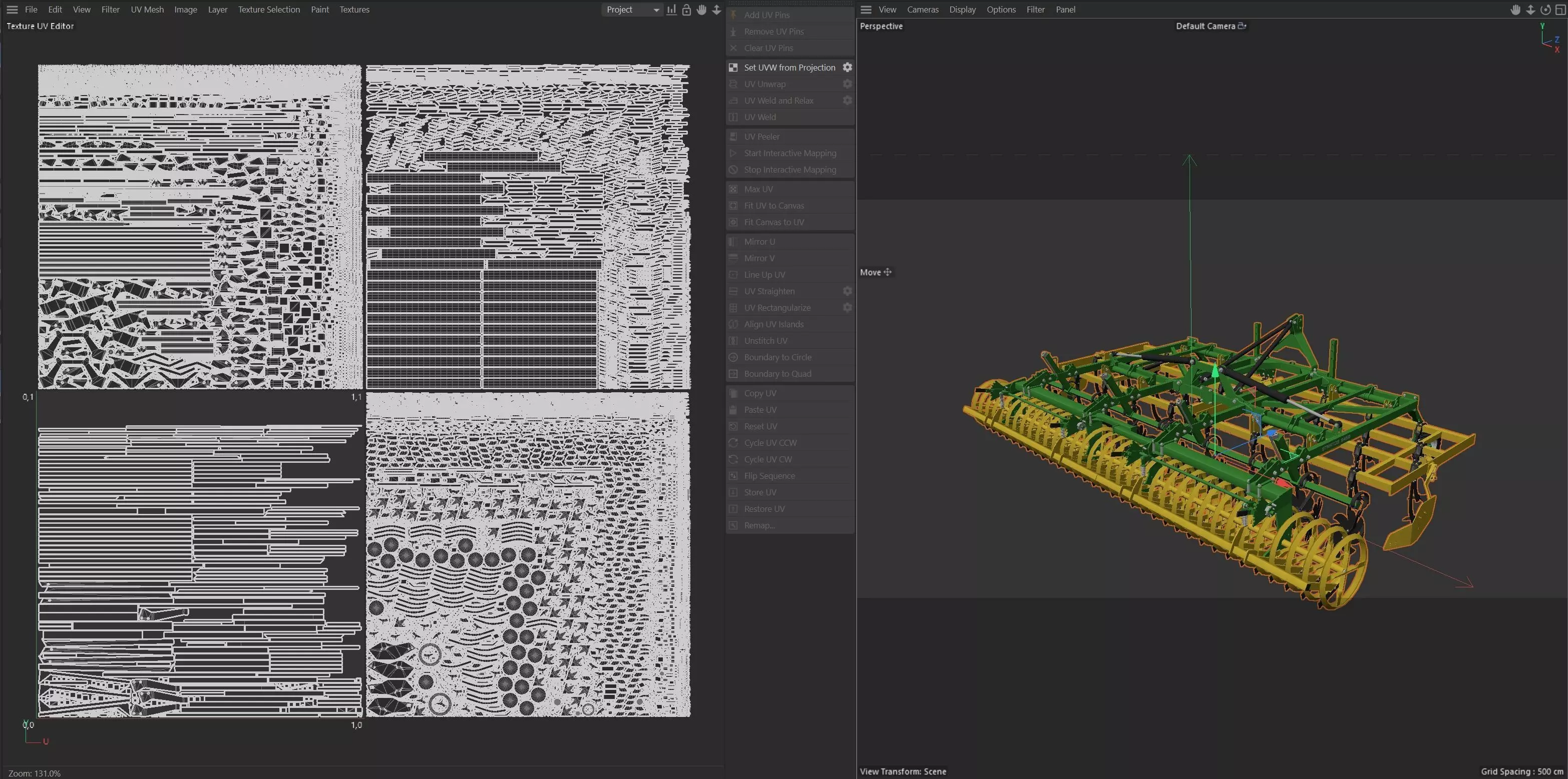The height and width of the screenshot is (779, 1568).
Task: Open the UV Mesh menu
Action: (147, 10)
